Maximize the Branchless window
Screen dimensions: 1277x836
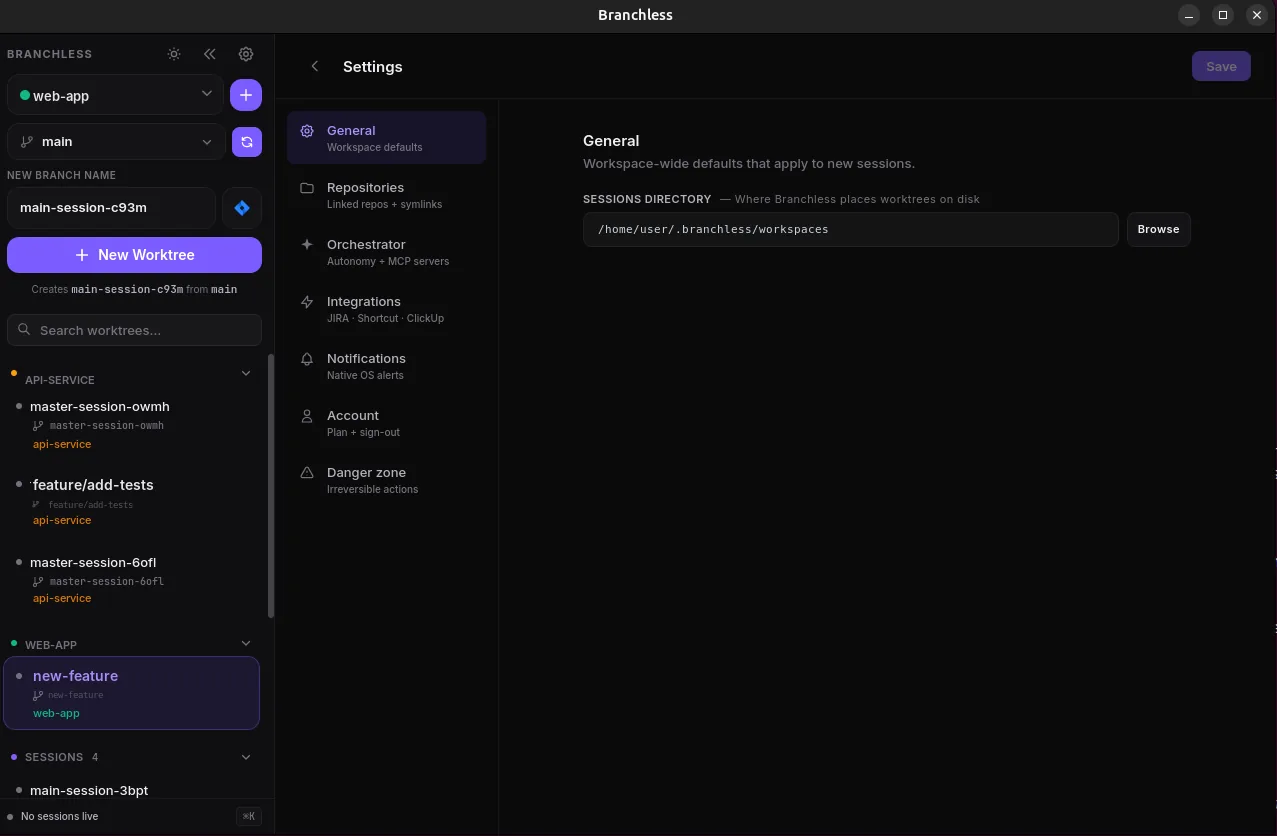[x=1222, y=15]
